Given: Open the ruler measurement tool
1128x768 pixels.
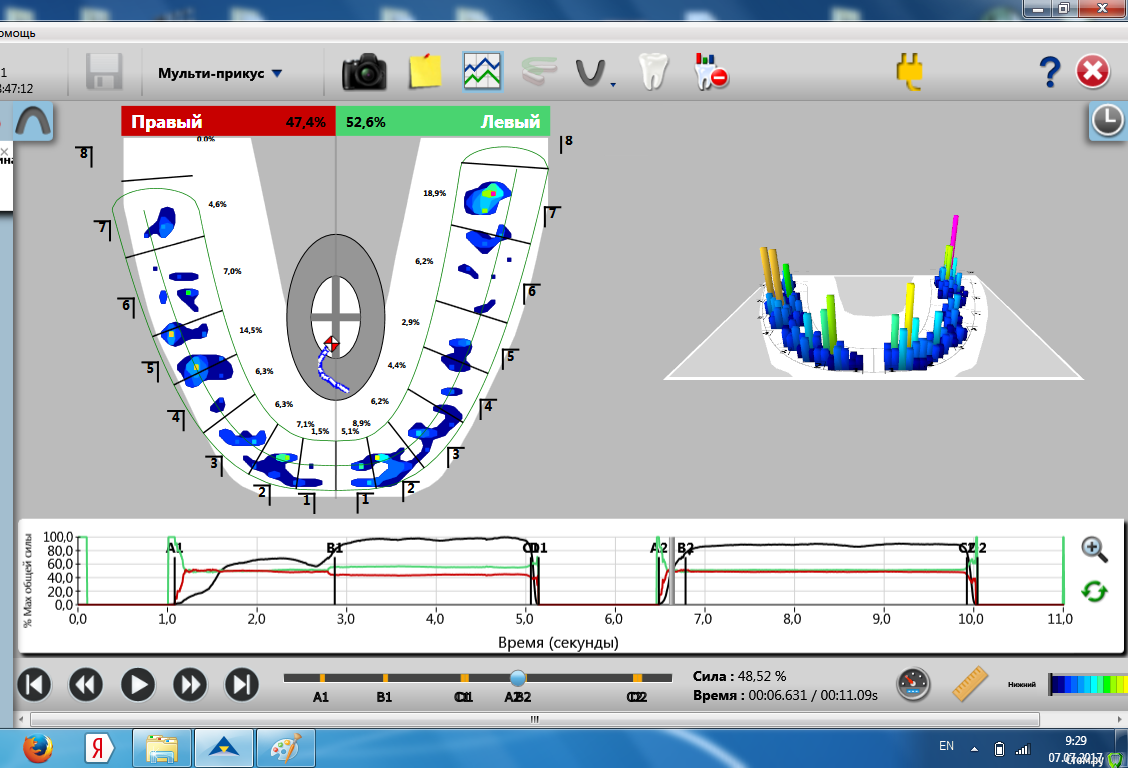Looking at the screenshot, I should 968,684.
